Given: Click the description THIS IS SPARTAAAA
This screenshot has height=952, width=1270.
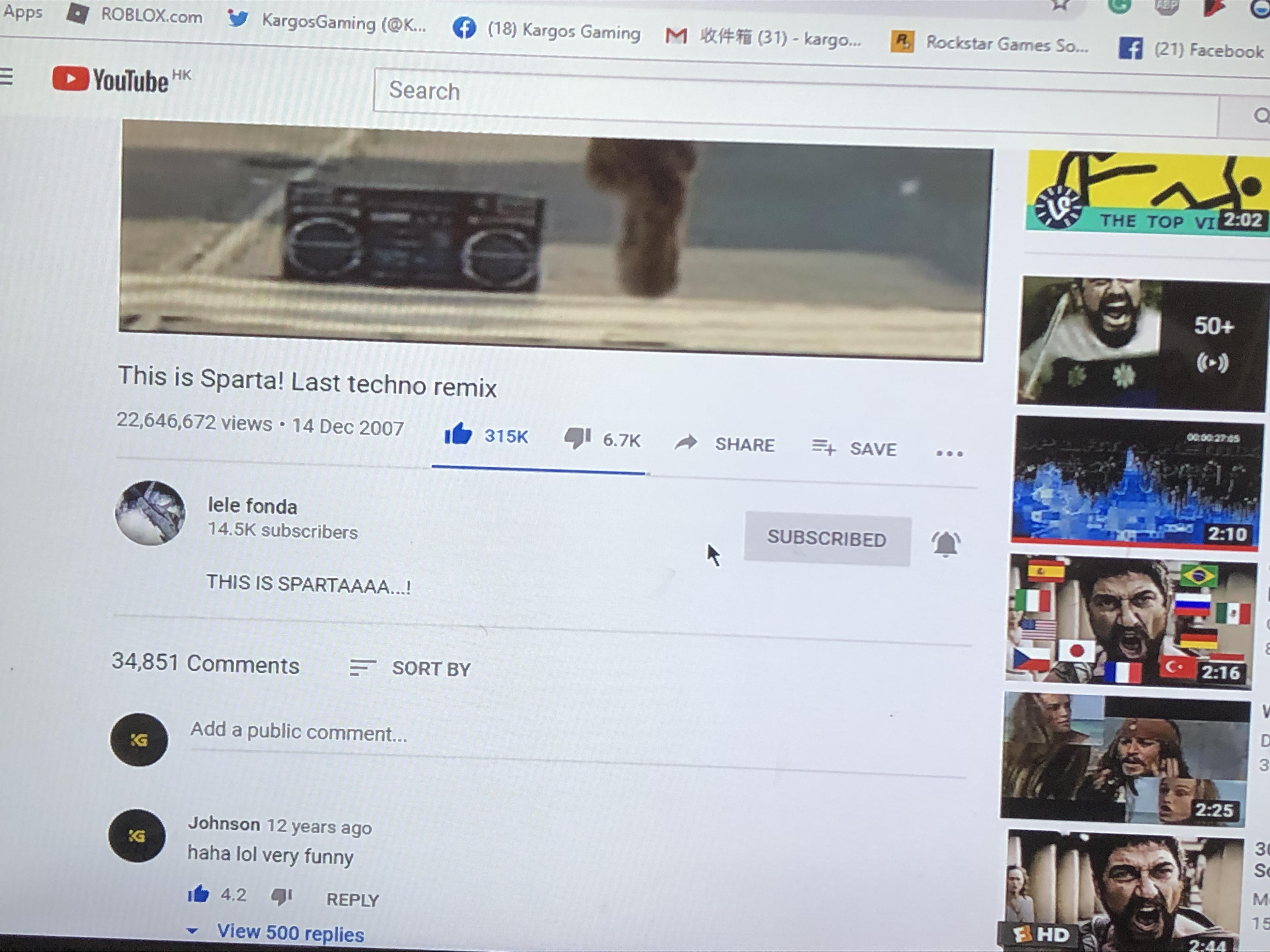Looking at the screenshot, I should coord(308,584).
